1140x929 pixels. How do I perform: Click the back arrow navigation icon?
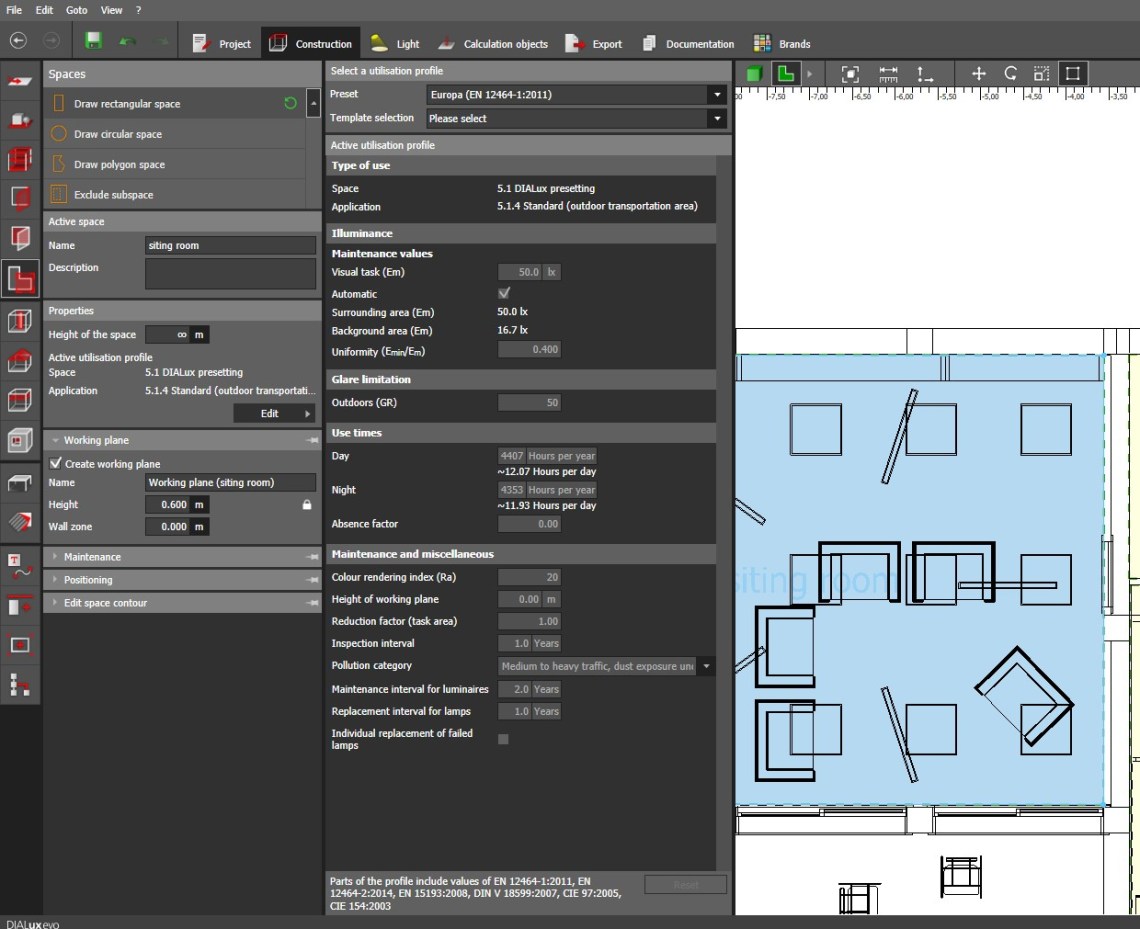[19, 42]
